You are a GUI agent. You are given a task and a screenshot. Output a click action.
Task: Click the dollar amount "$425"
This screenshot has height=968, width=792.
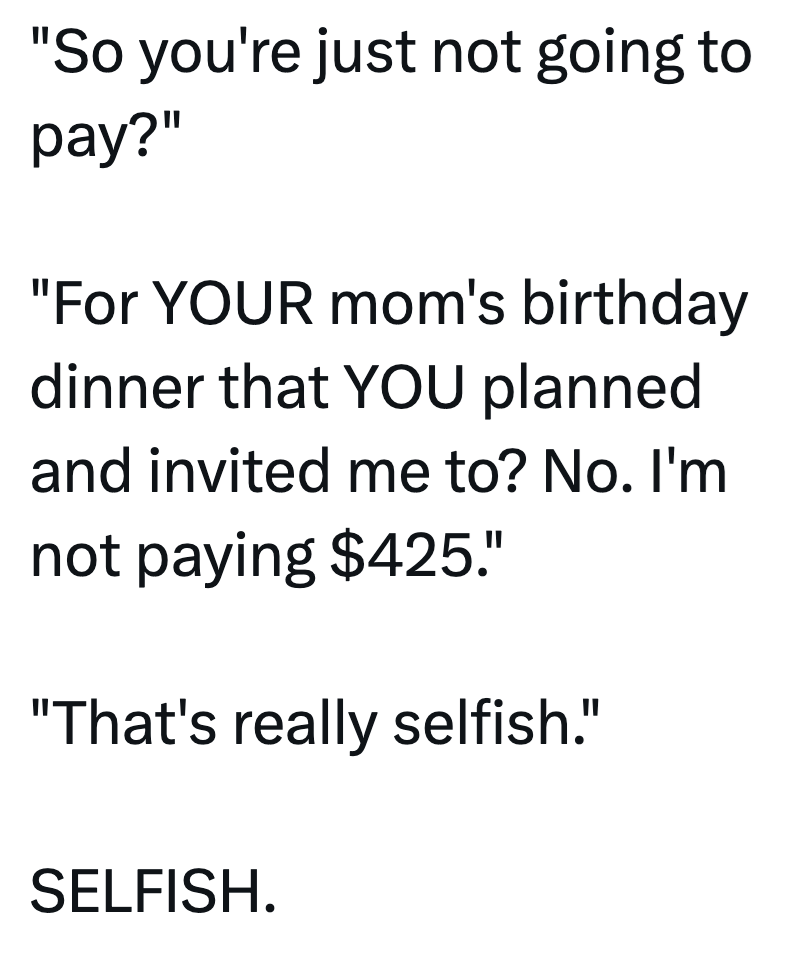click(397, 553)
